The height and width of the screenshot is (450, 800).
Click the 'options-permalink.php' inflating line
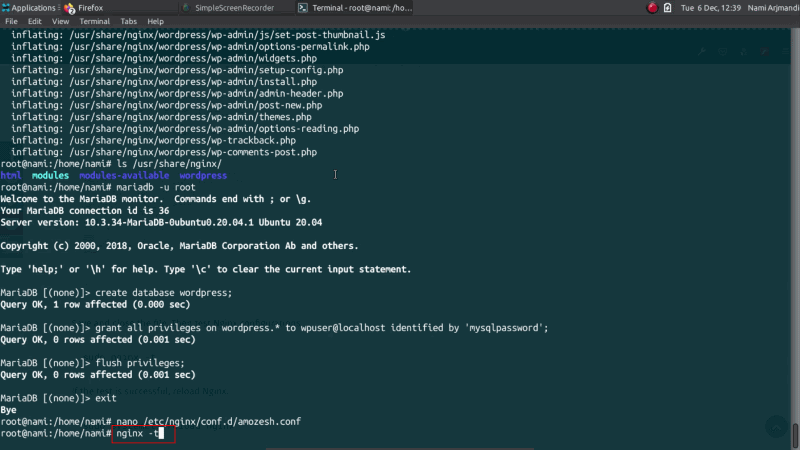[190, 46]
